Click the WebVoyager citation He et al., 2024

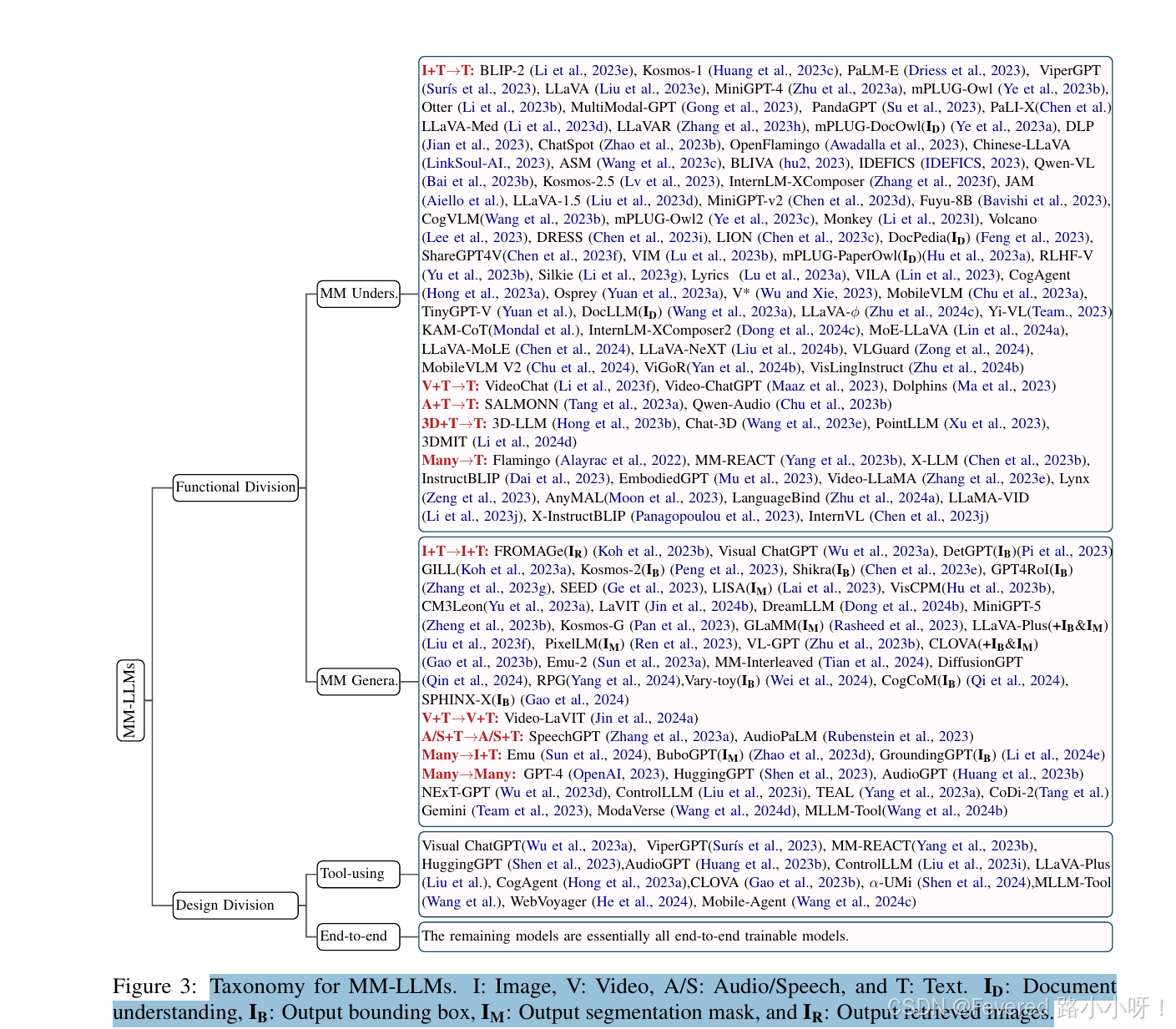coord(642,902)
